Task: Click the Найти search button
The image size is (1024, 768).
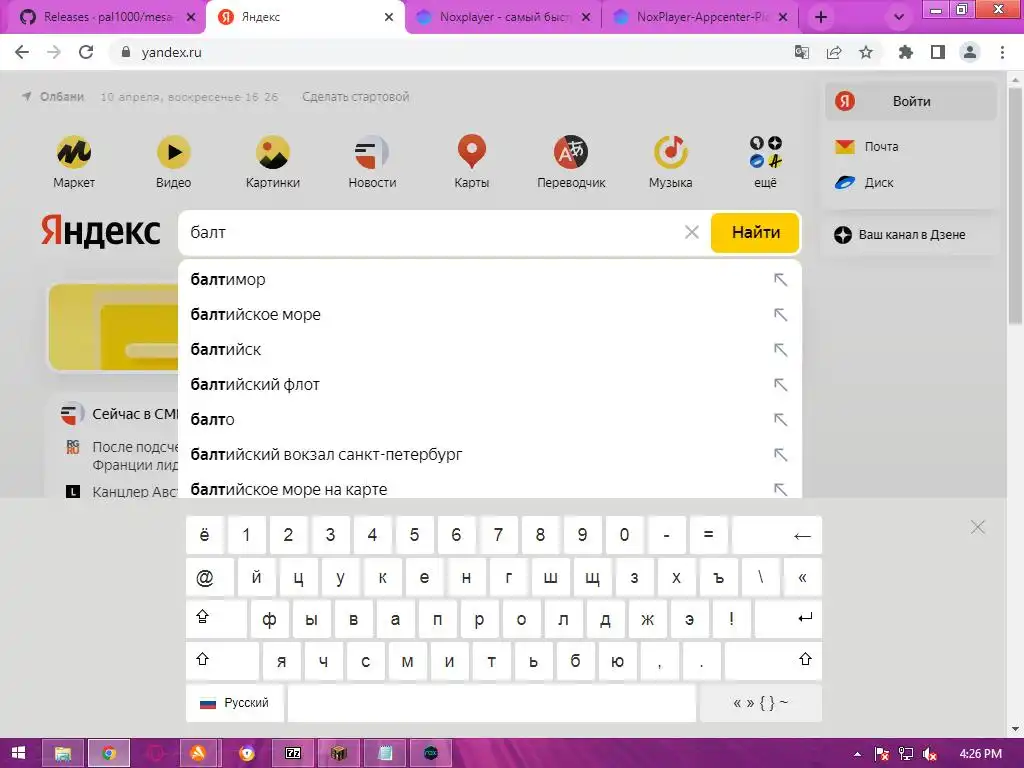Action: (x=755, y=232)
